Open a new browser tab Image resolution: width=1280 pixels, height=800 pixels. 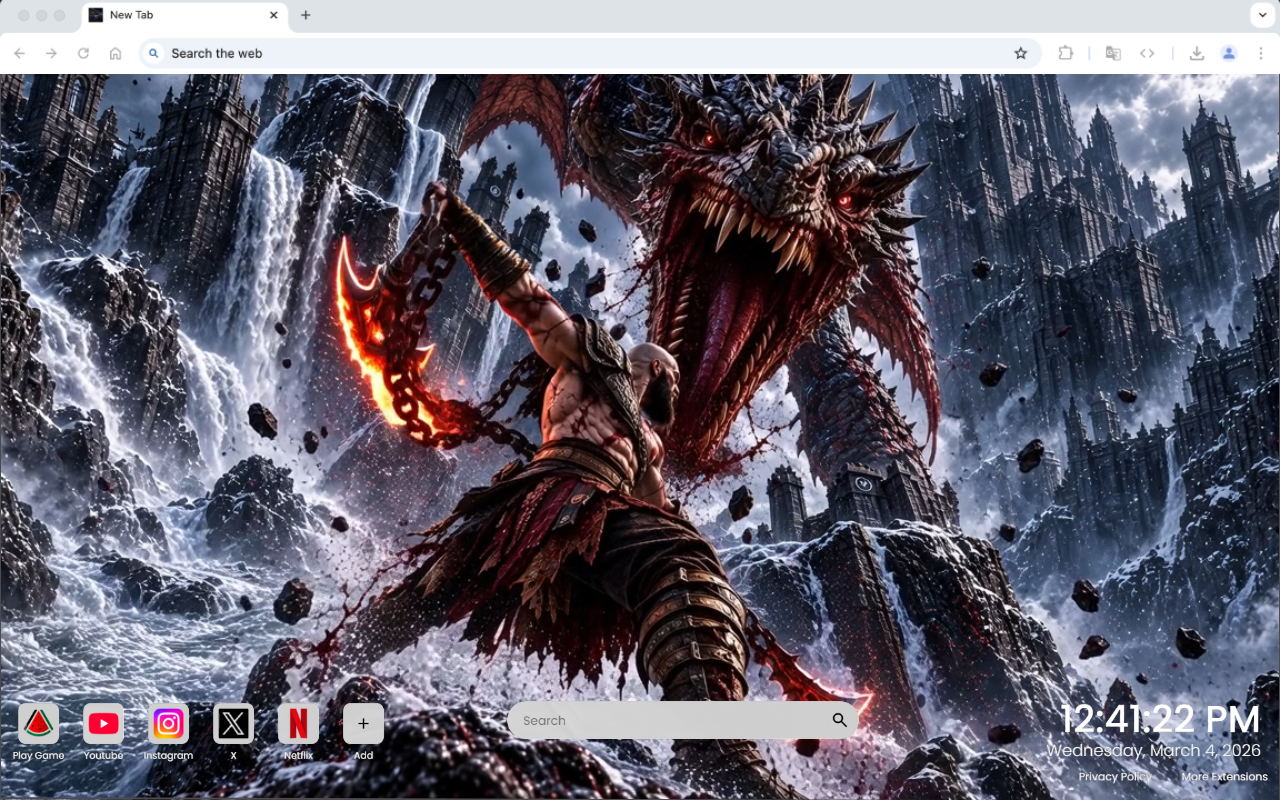click(305, 15)
